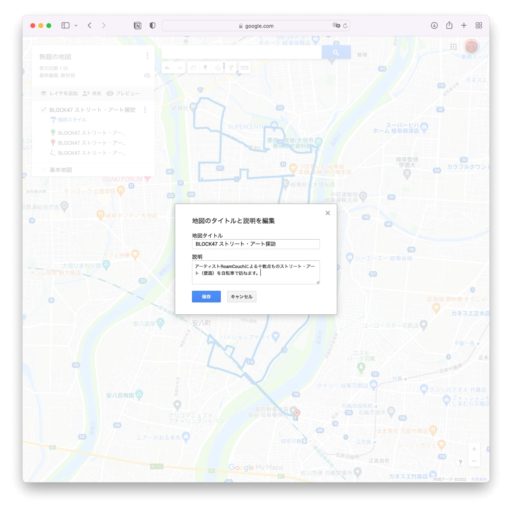Image resolution: width=512 pixels, height=512 pixels.
Task: Open the BLOCK47 layer three-dot options menu
Action: click(x=145, y=109)
